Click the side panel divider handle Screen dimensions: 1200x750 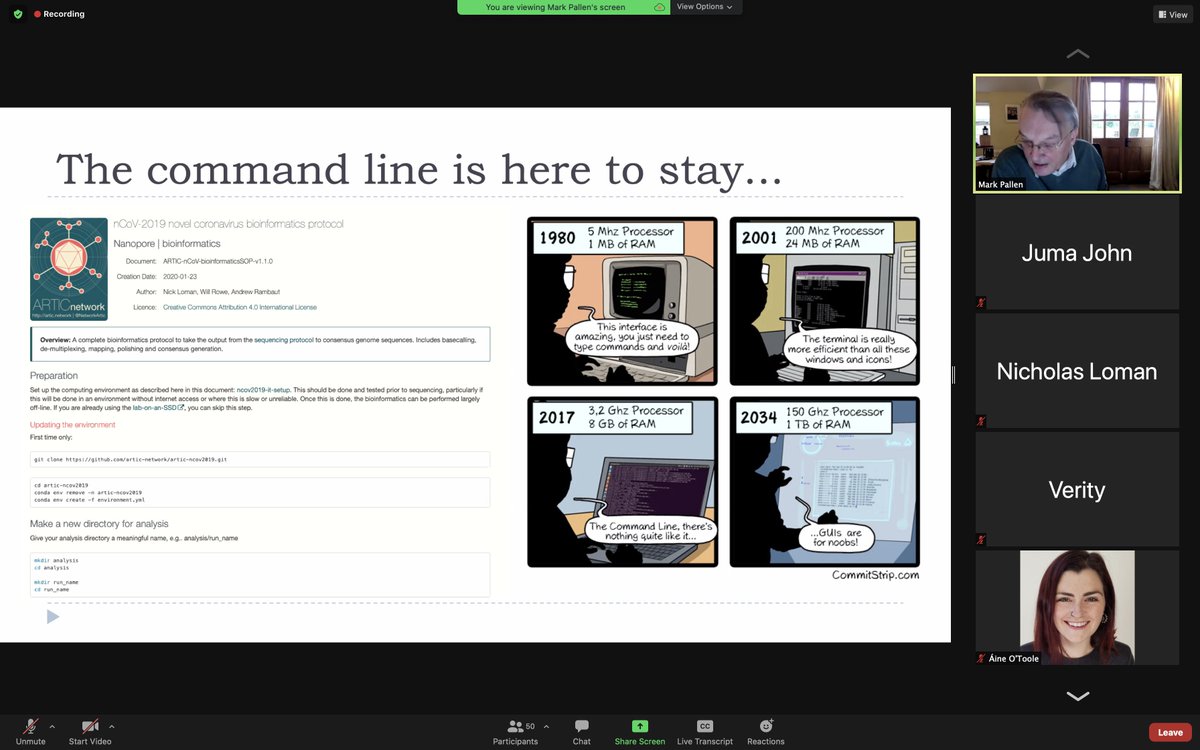953,375
